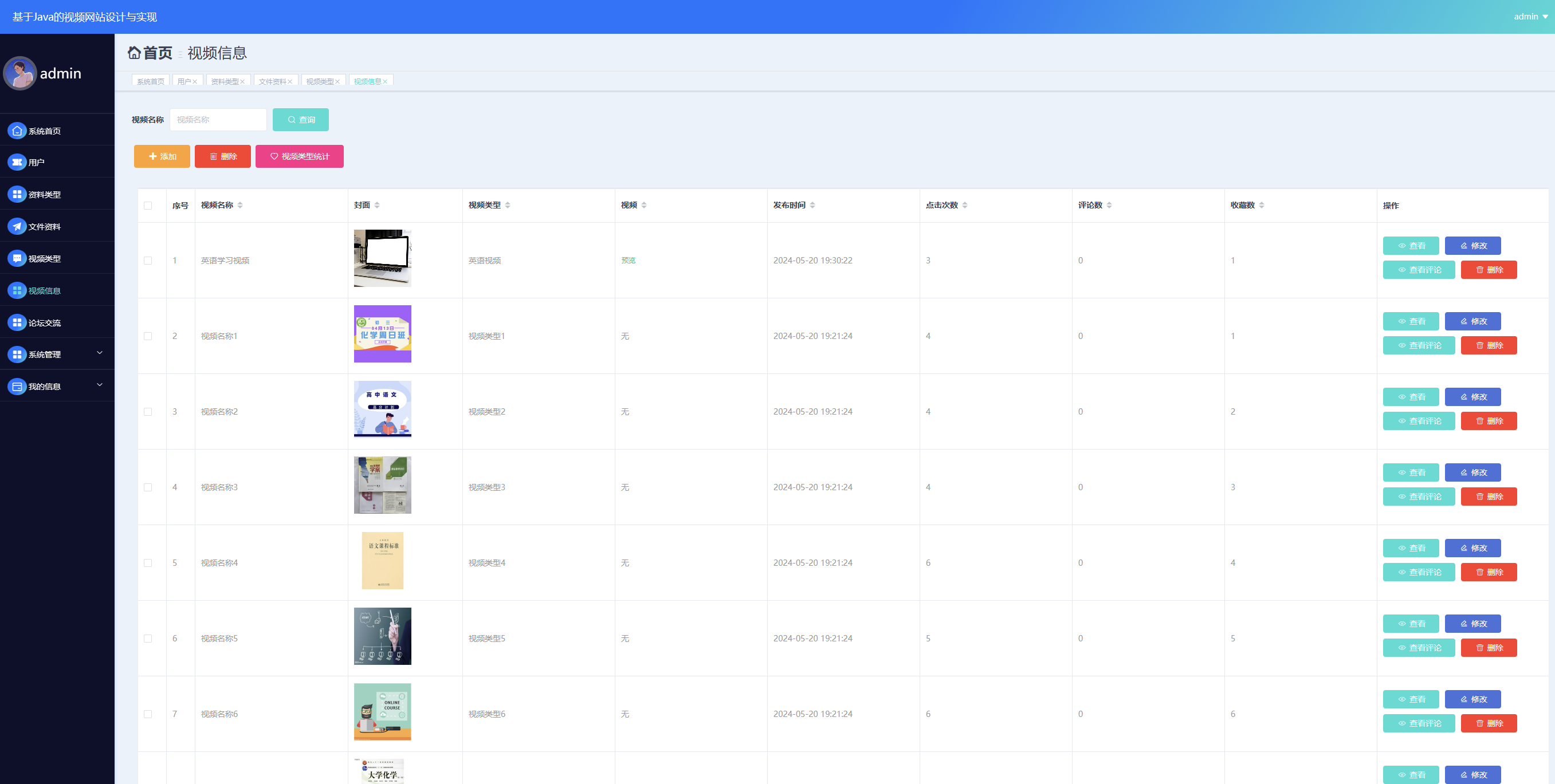Open the 资料类型 sidebar menu item

point(44,194)
